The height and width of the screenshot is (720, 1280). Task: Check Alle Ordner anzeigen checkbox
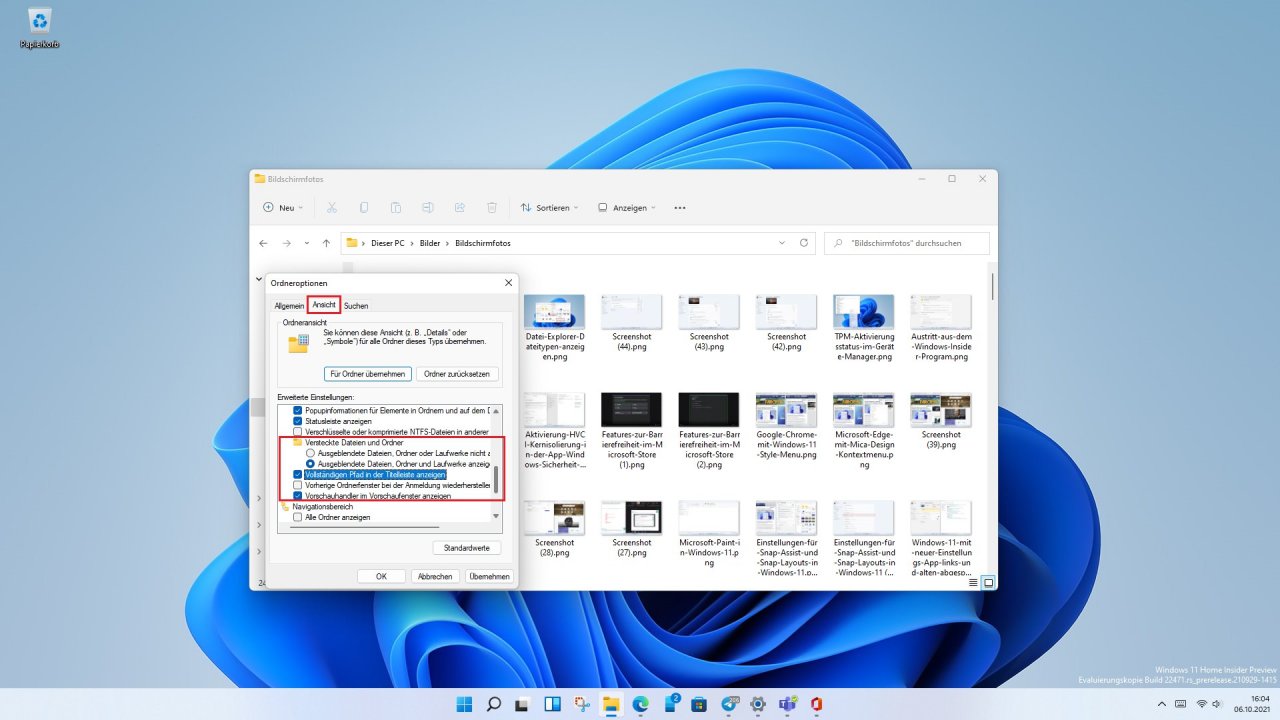[297, 517]
